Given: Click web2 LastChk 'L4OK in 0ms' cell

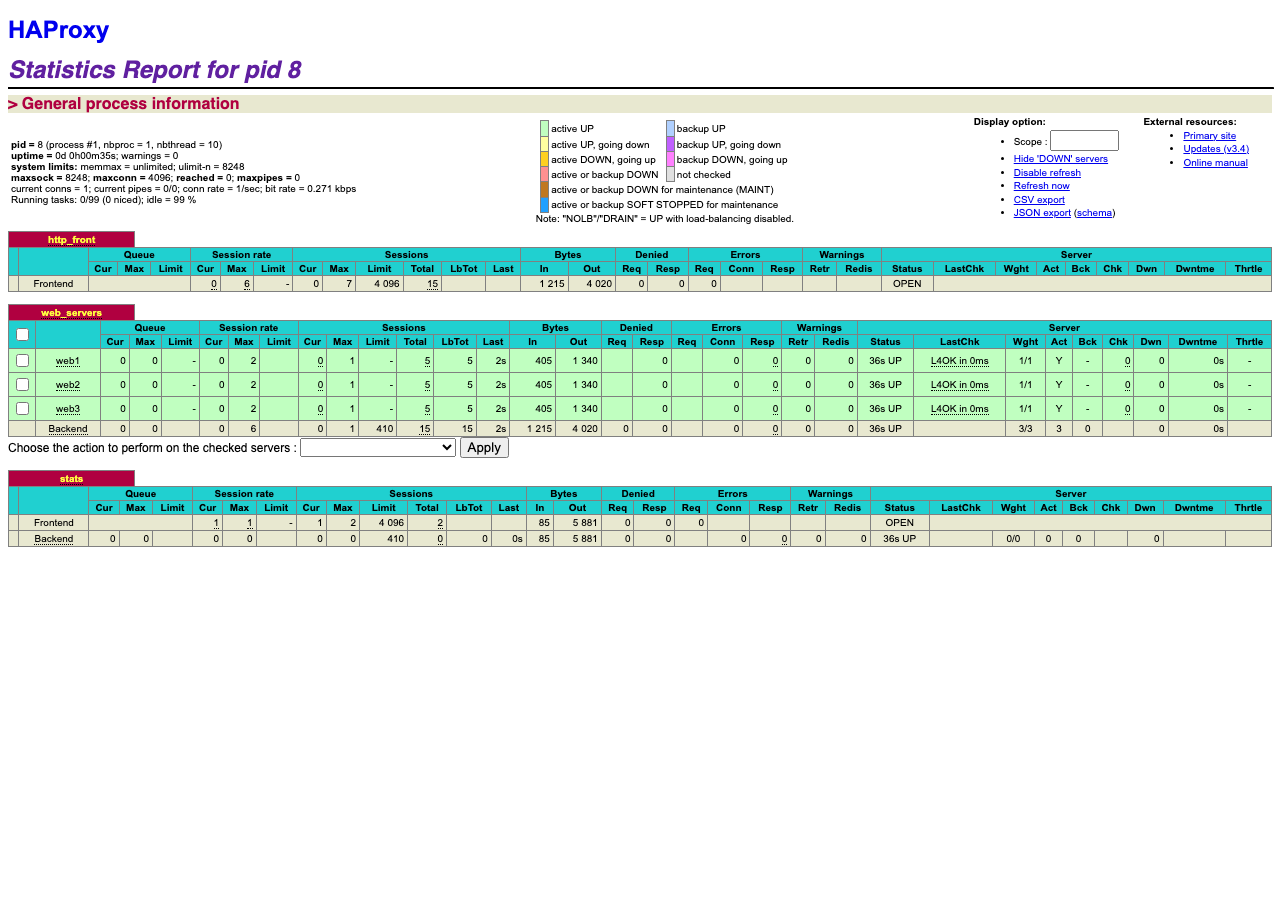Looking at the screenshot, I should pos(960,384).
